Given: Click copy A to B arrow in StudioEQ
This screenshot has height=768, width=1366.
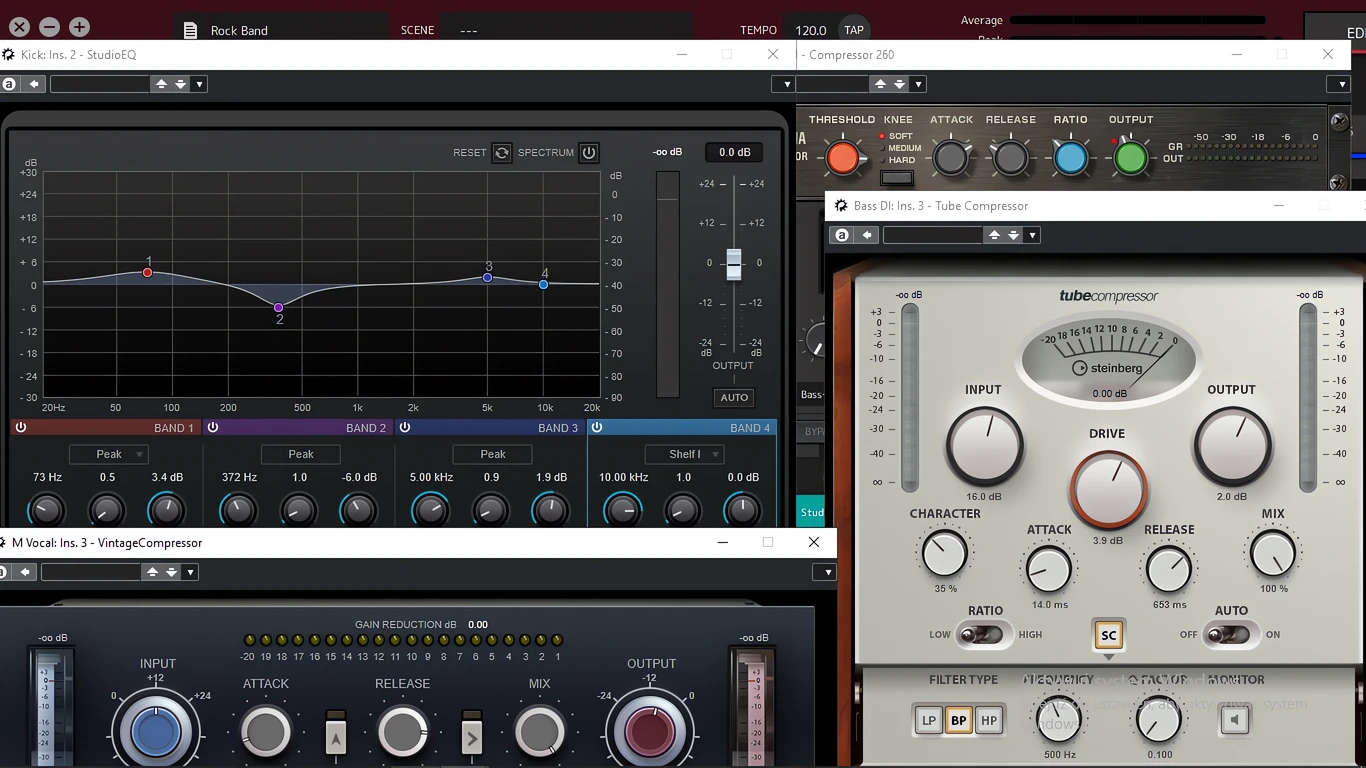Looking at the screenshot, I should coord(34,84).
